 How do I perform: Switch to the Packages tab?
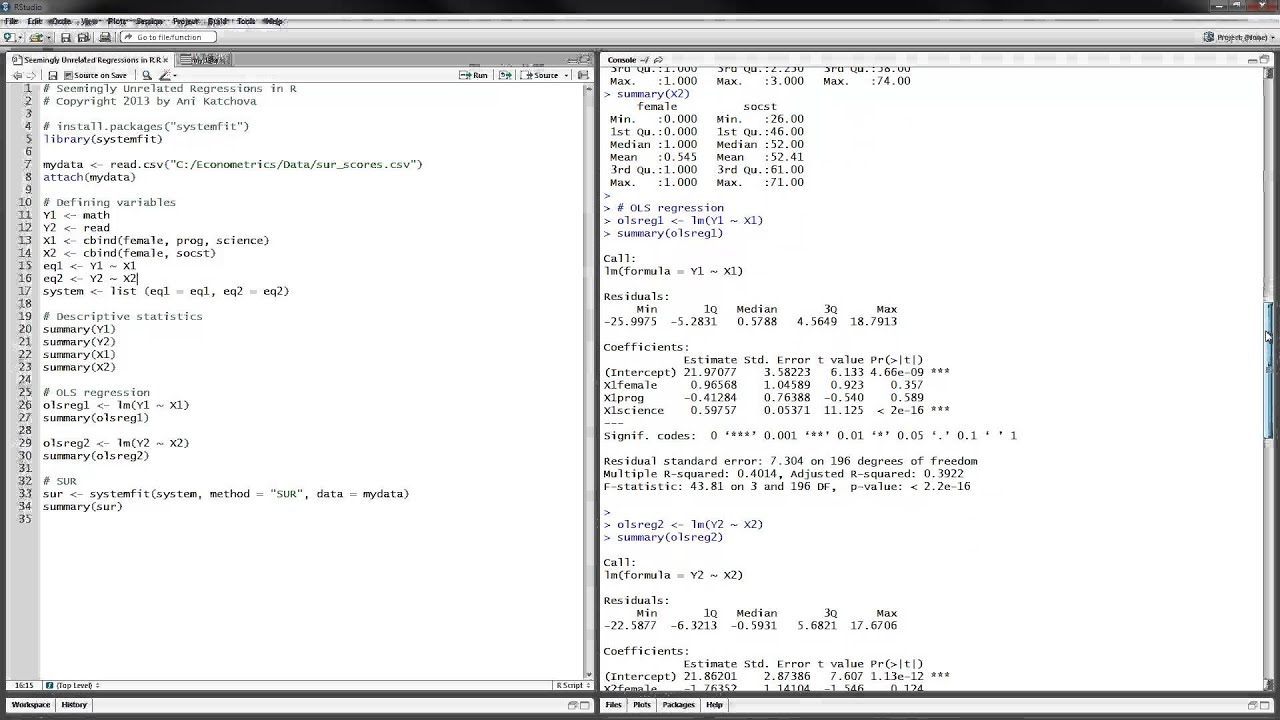tap(678, 705)
